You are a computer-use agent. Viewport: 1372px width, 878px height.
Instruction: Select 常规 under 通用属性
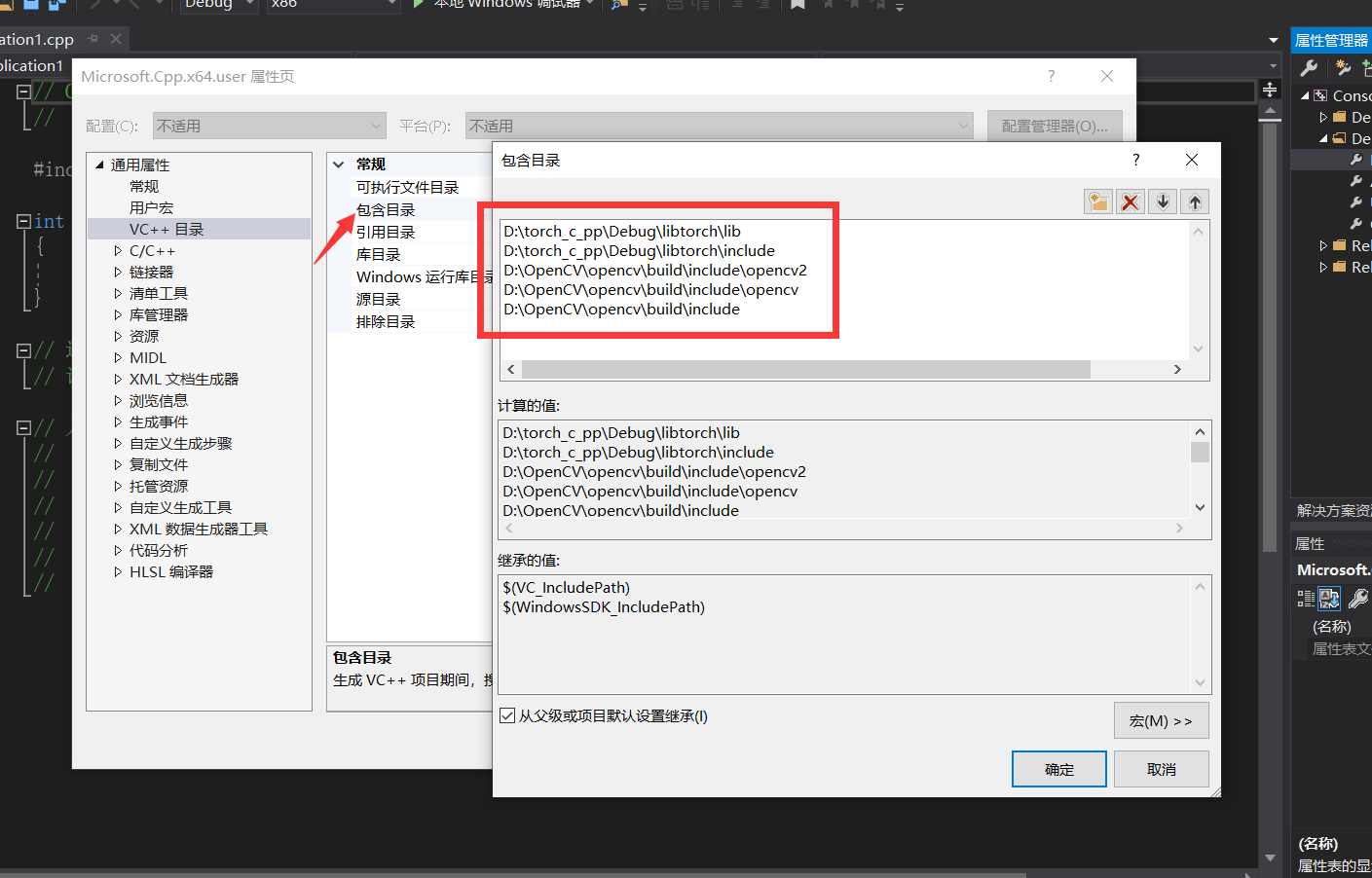(144, 186)
